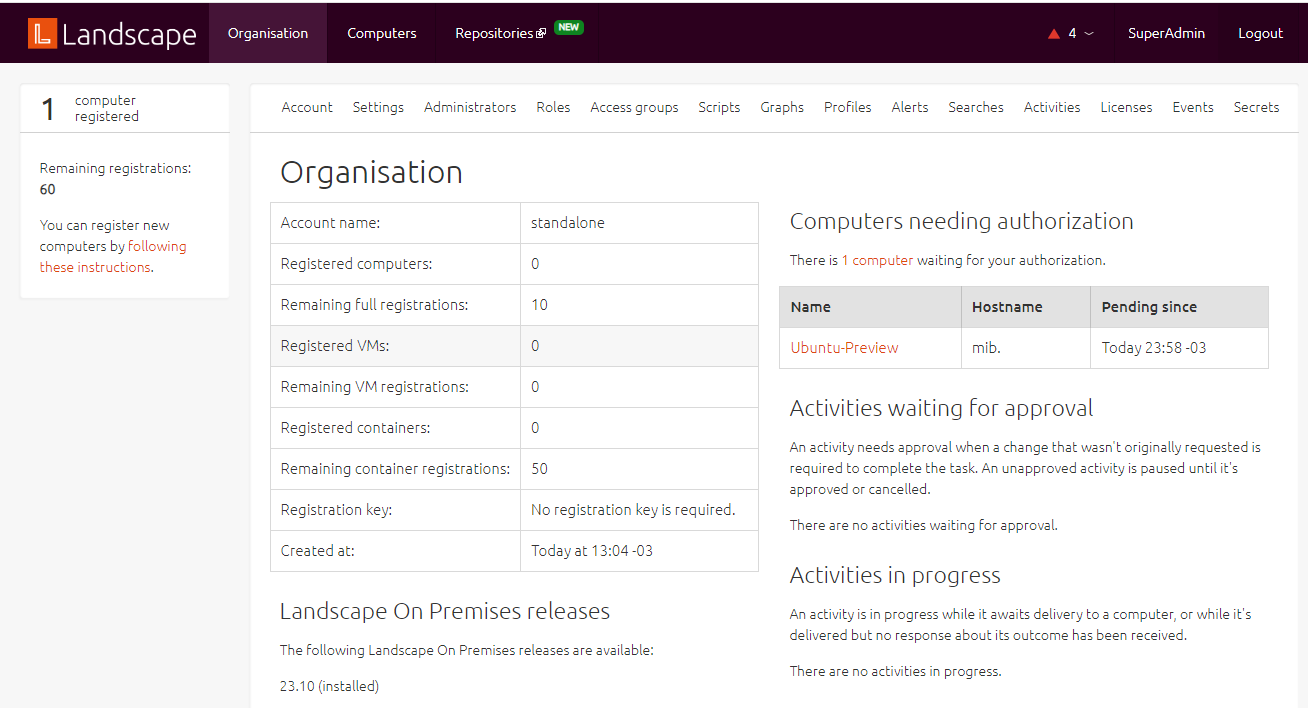
Task: Click the 'Remaining container registrations:' label
Action: click(x=396, y=469)
